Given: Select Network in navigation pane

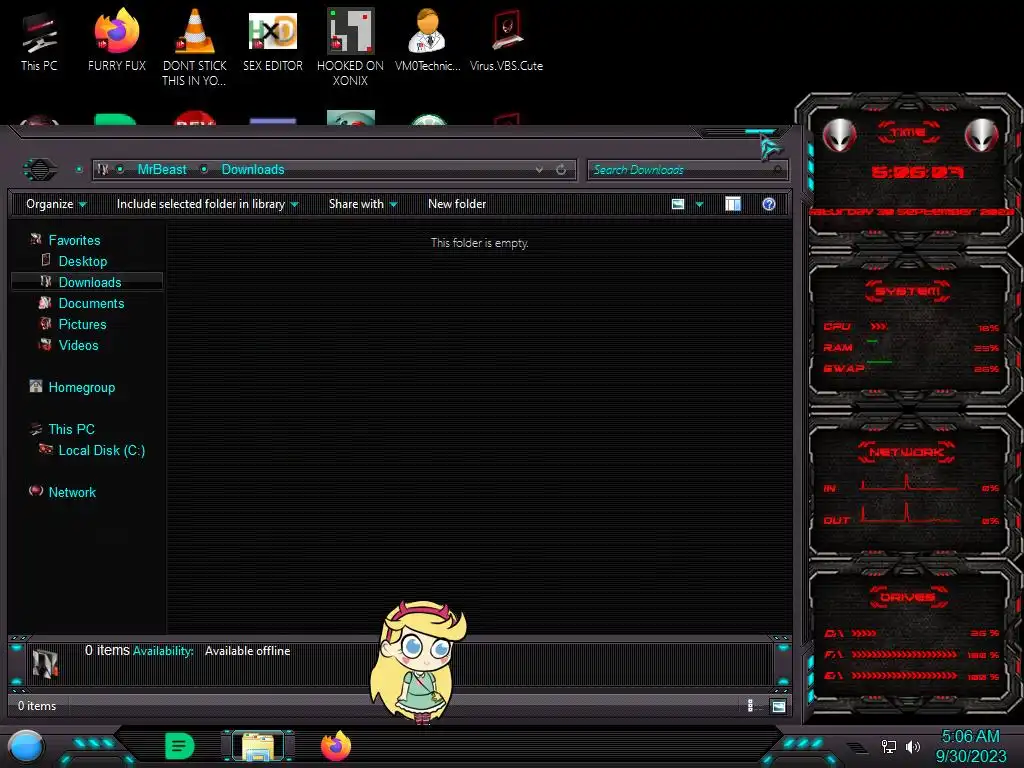Looking at the screenshot, I should click(72, 492).
